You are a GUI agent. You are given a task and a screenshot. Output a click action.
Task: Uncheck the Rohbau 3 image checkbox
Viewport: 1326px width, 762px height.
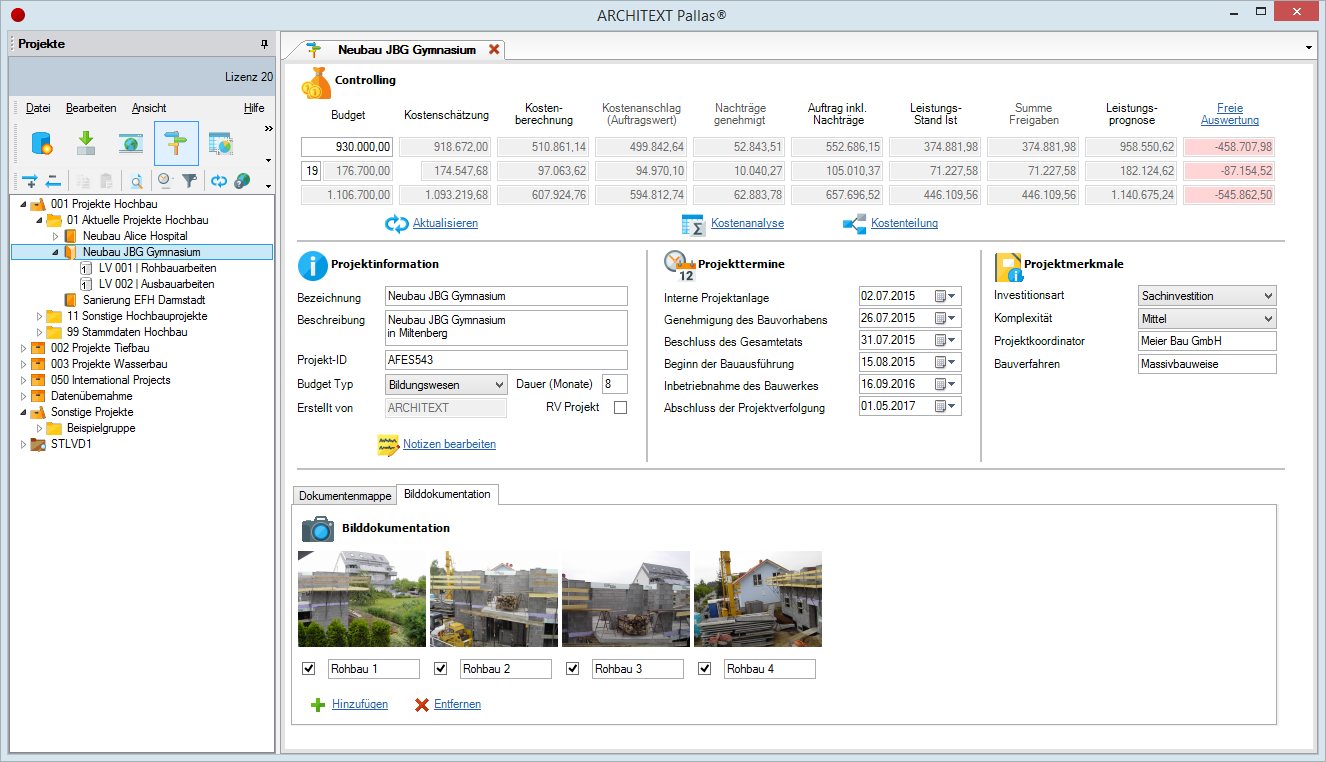[572, 669]
